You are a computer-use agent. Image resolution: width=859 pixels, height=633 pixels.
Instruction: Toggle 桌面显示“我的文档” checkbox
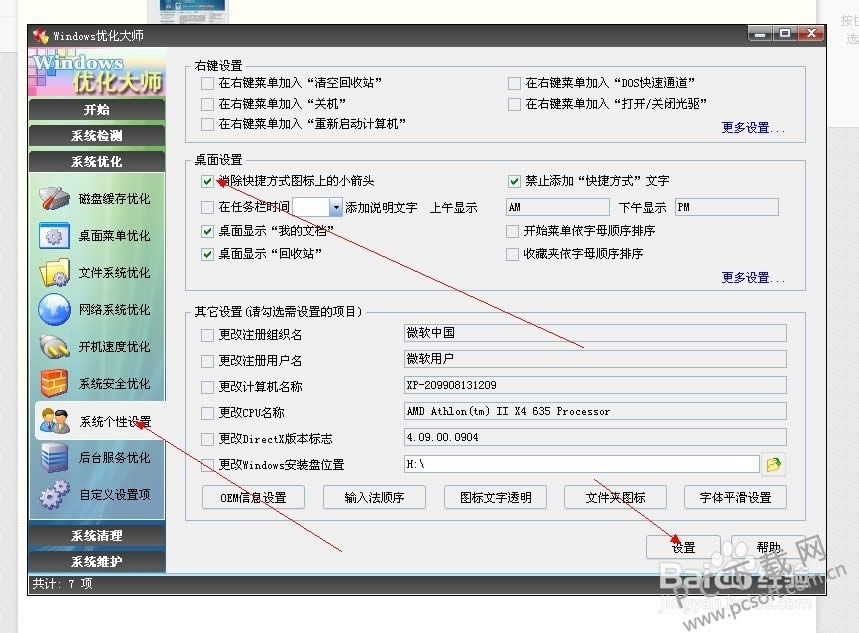207,231
